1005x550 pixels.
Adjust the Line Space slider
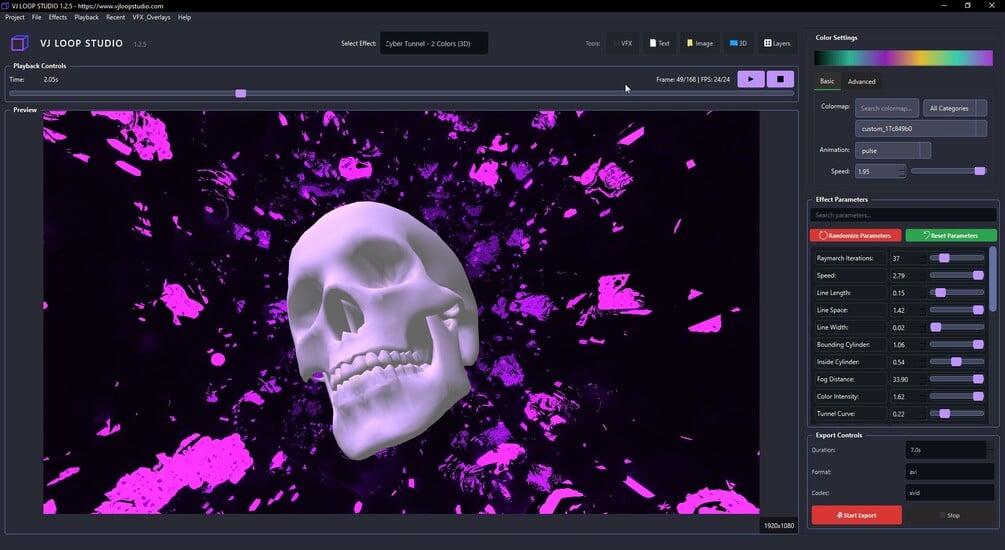tap(956, 310)
